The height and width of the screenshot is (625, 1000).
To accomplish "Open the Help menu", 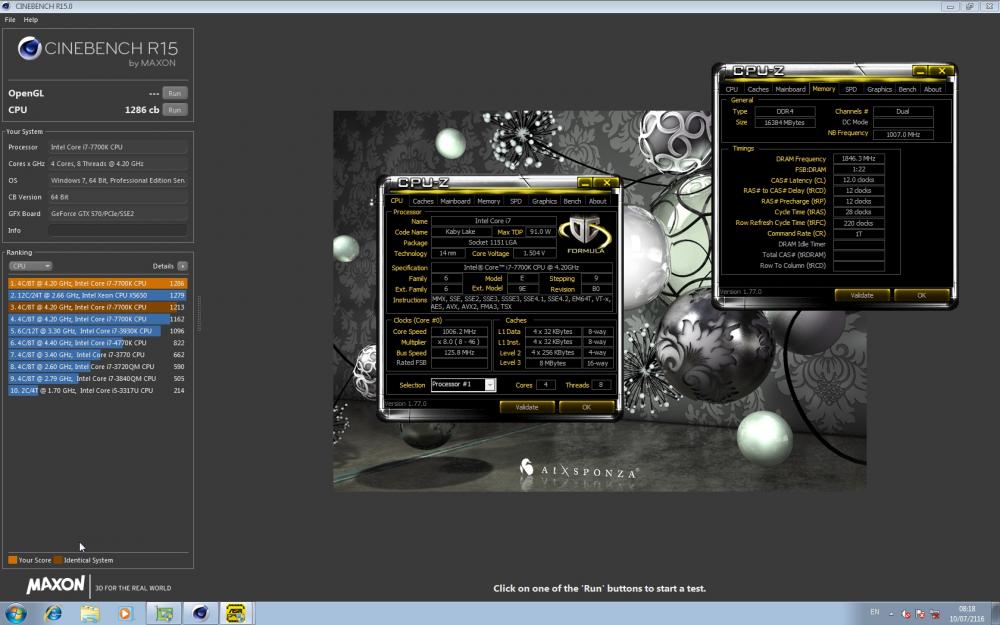I will pyautogui.click(x=31, y=20).
